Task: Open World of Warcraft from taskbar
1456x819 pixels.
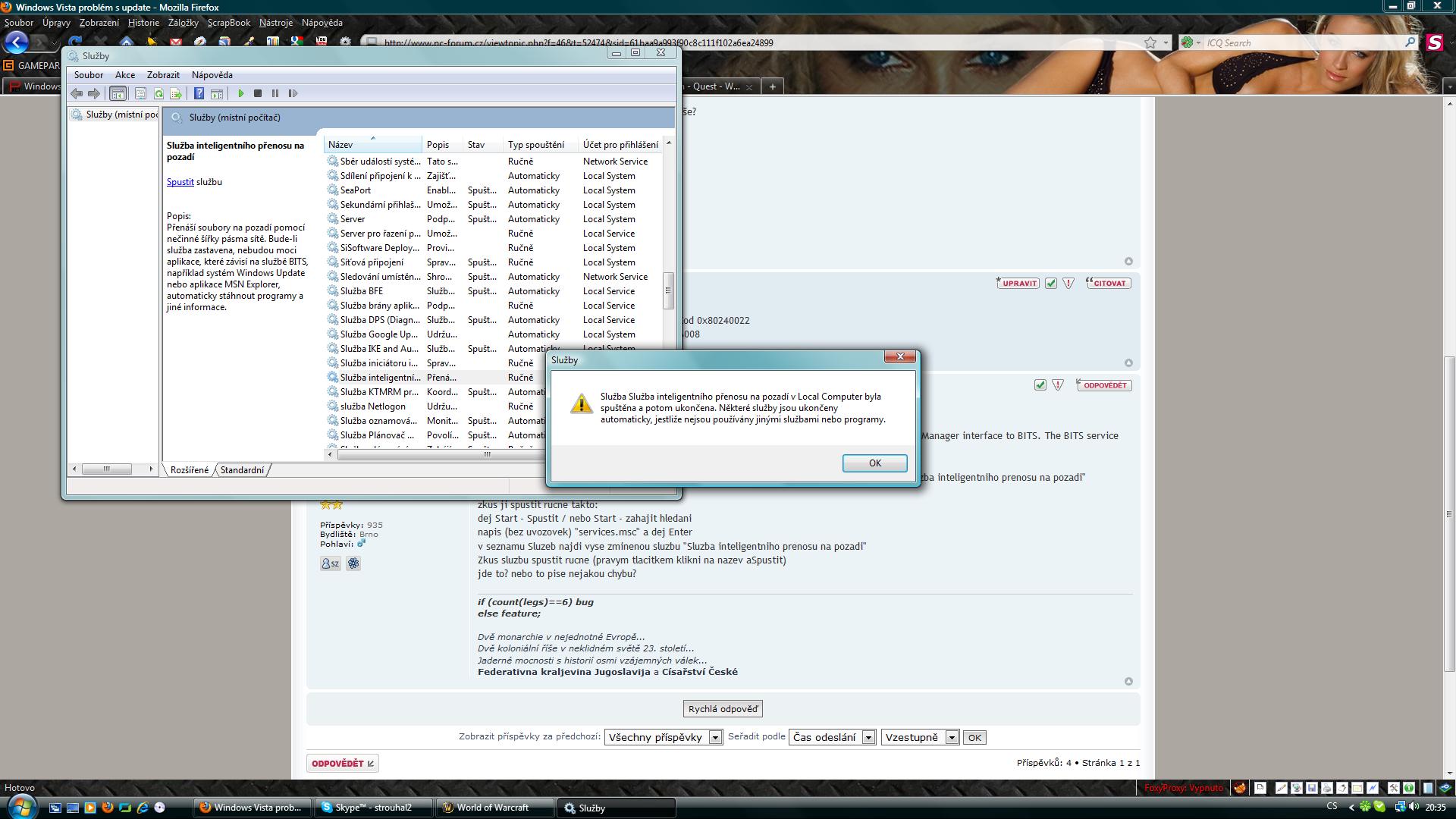Action: tap(493, 808)
